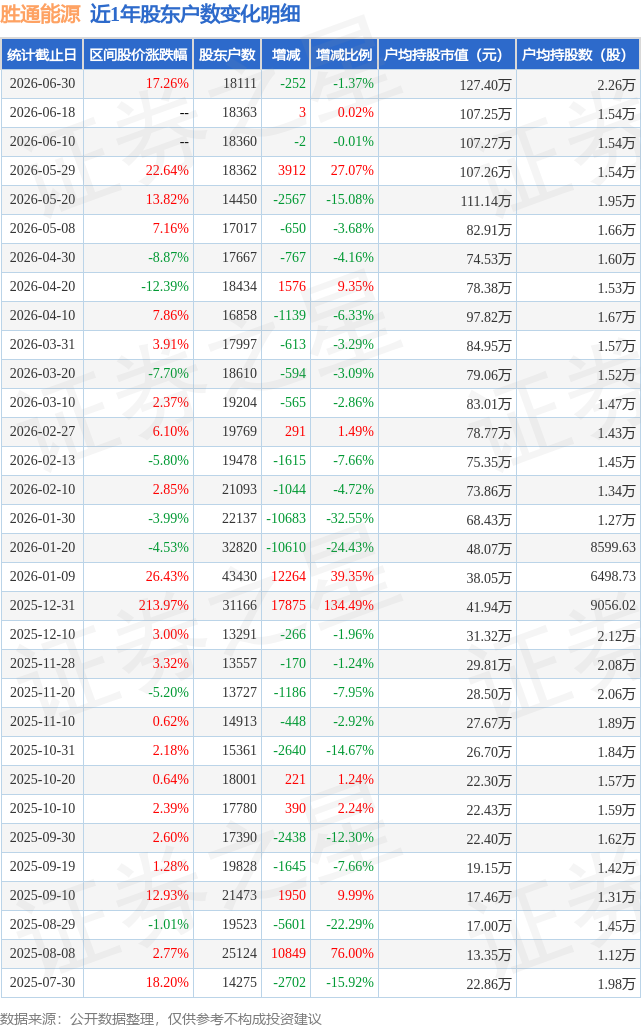Click the 股东户数 column header
The image size is (641, 1028).
[227, 55]
